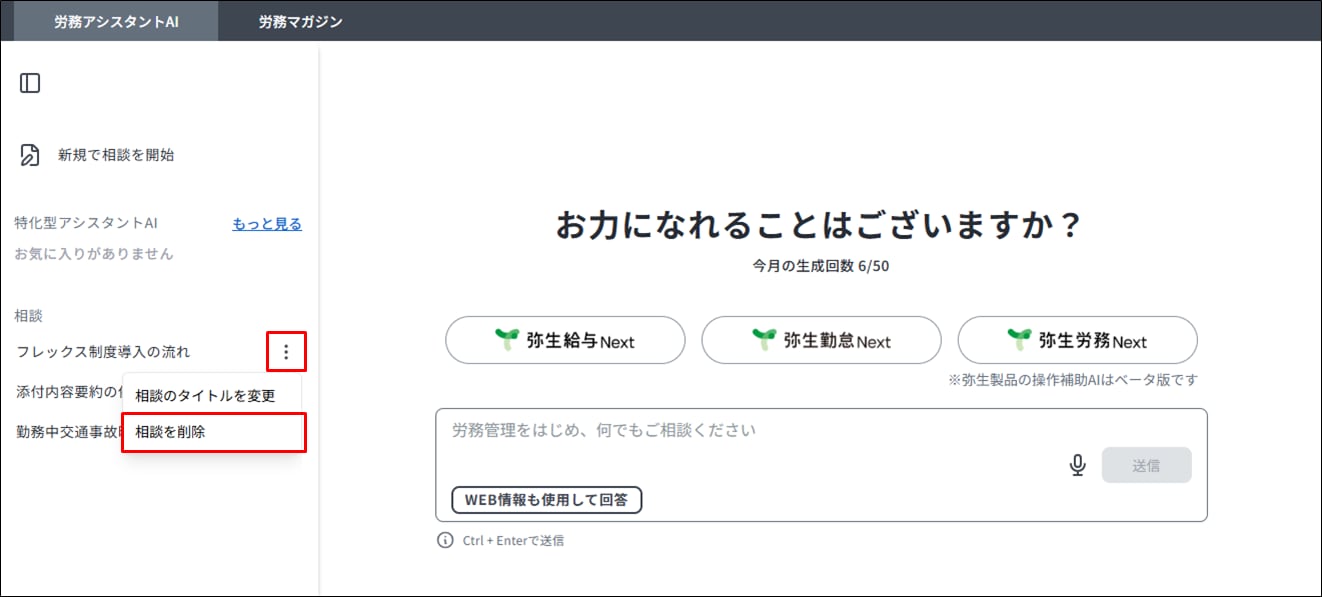Click the sprout icon on 弥生労務 Next
The height and width of the screenshot is (597, 1322).
1020,340
